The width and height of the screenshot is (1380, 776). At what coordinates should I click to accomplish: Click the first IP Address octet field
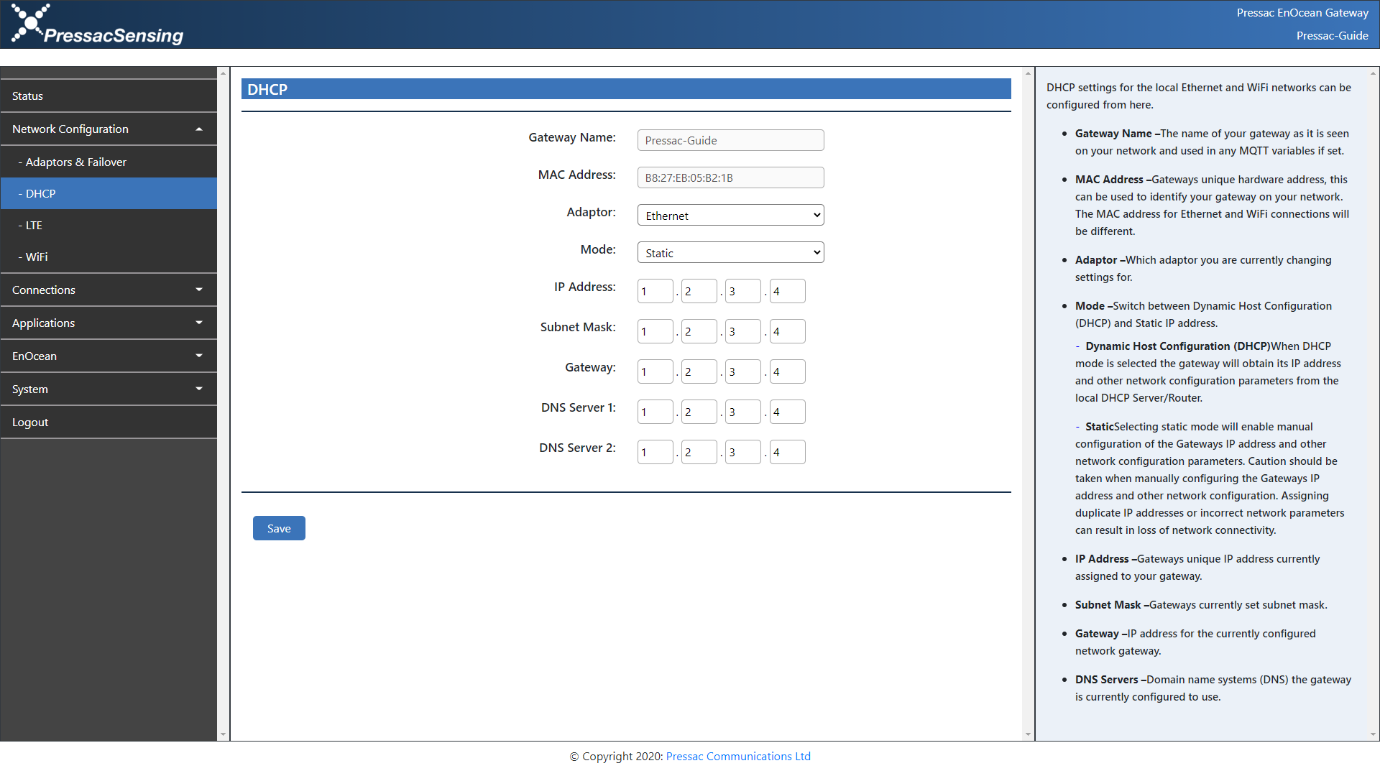click(x=655, y=290)
